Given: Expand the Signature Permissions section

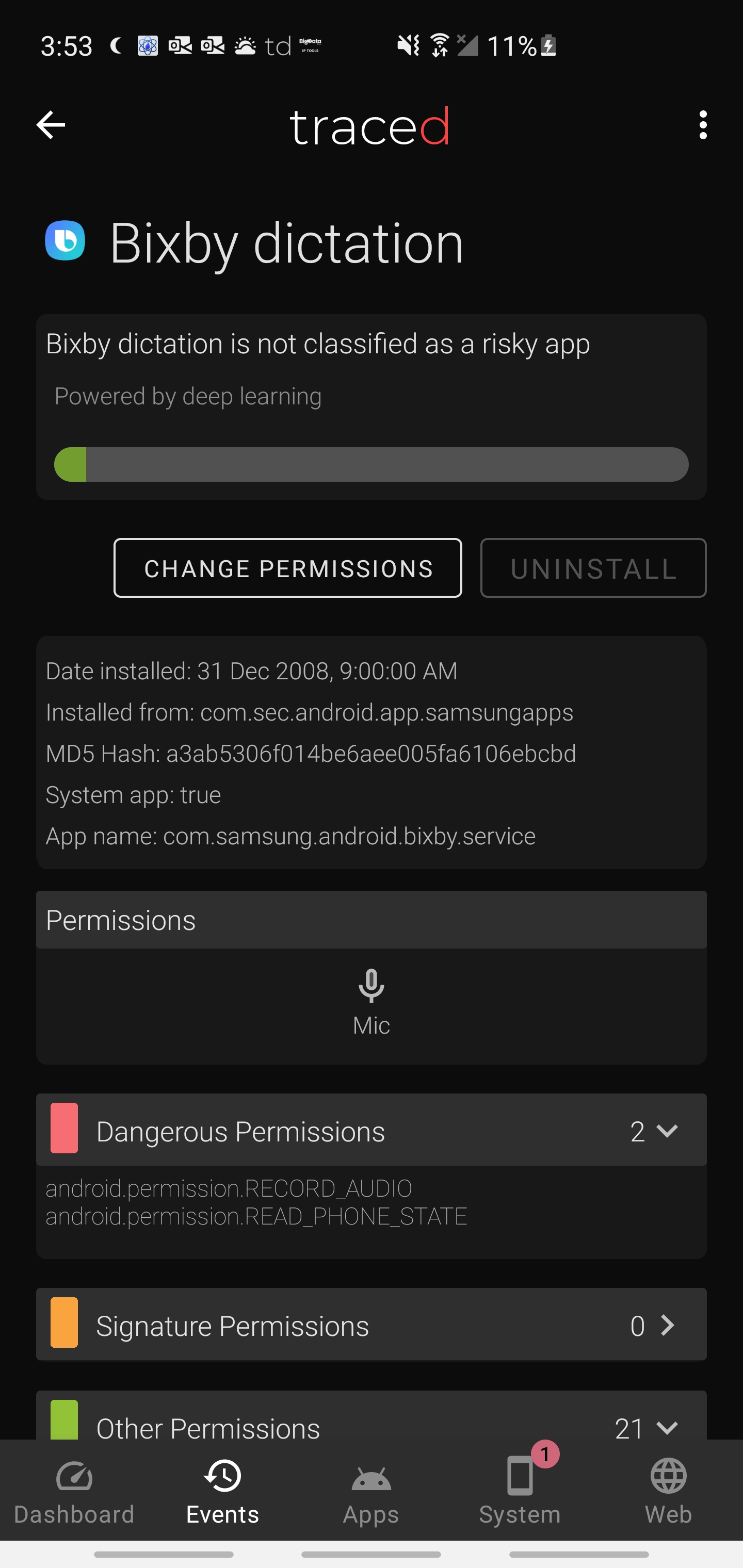Looking at the screenshot, I should point(667,1325).
